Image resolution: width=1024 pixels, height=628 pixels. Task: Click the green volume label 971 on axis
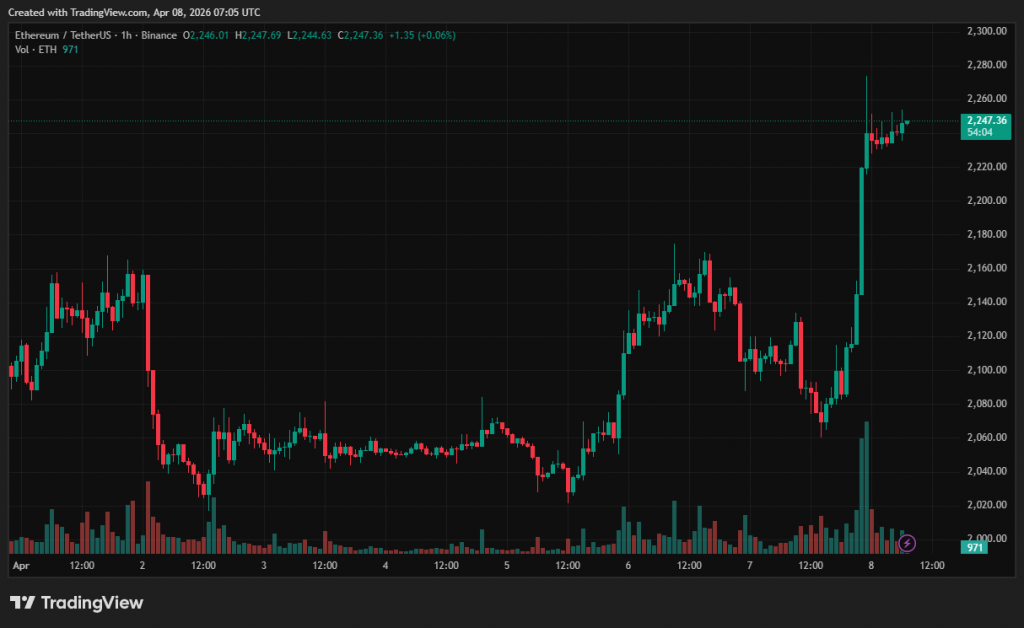tap(976, 547)
